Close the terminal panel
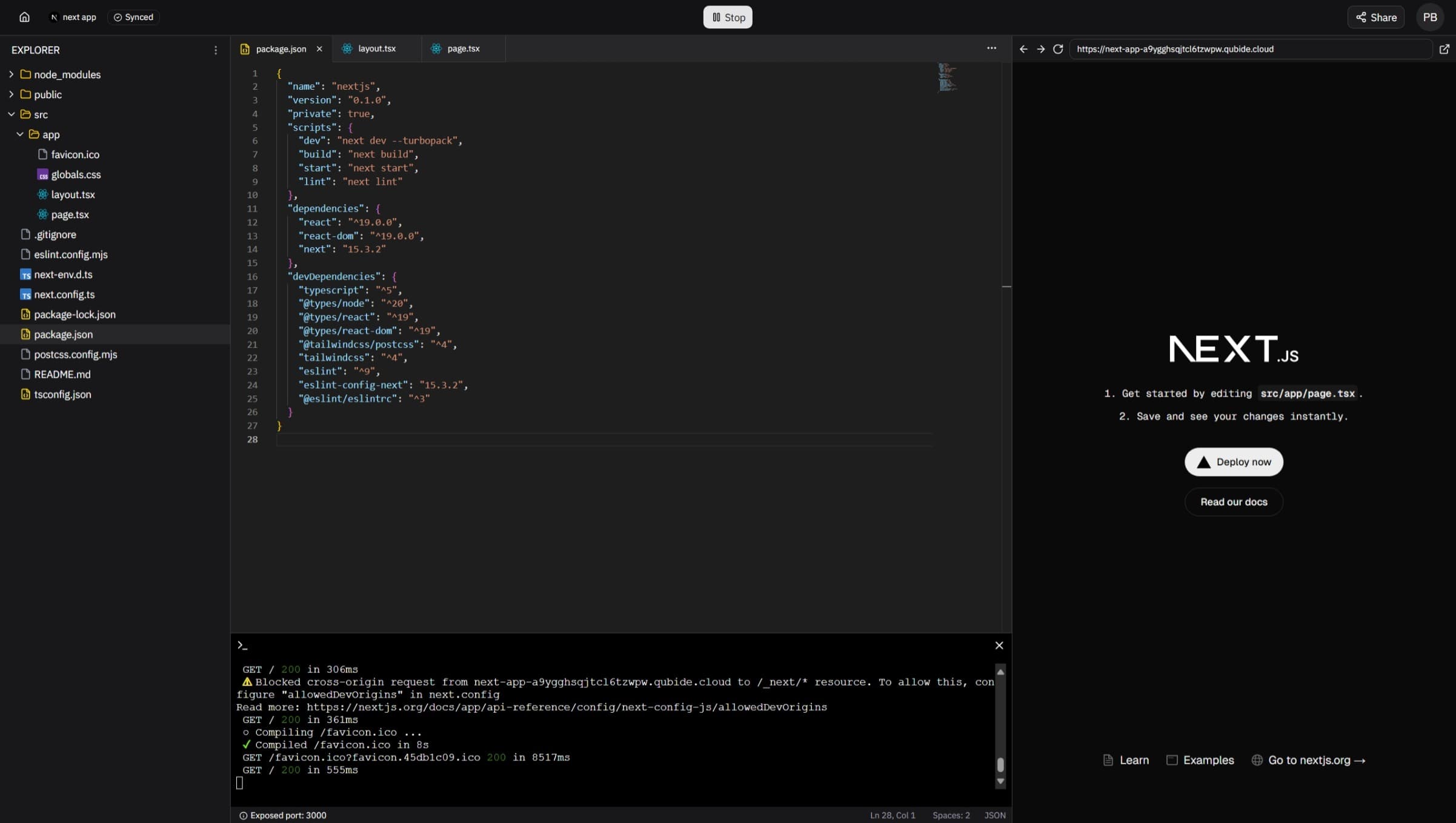 (999, 645)
